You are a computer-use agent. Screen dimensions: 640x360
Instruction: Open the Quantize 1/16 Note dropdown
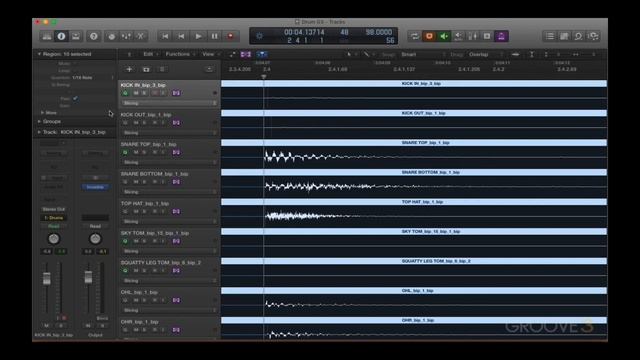[92, 78]
